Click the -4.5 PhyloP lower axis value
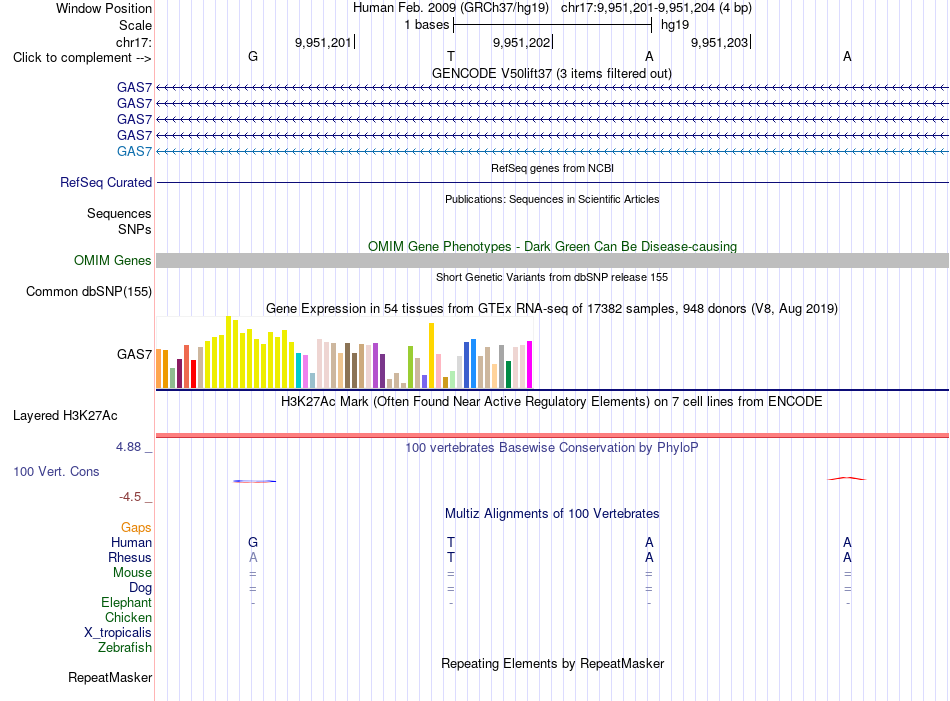This screenshot has height=701, width=950. 130,497
